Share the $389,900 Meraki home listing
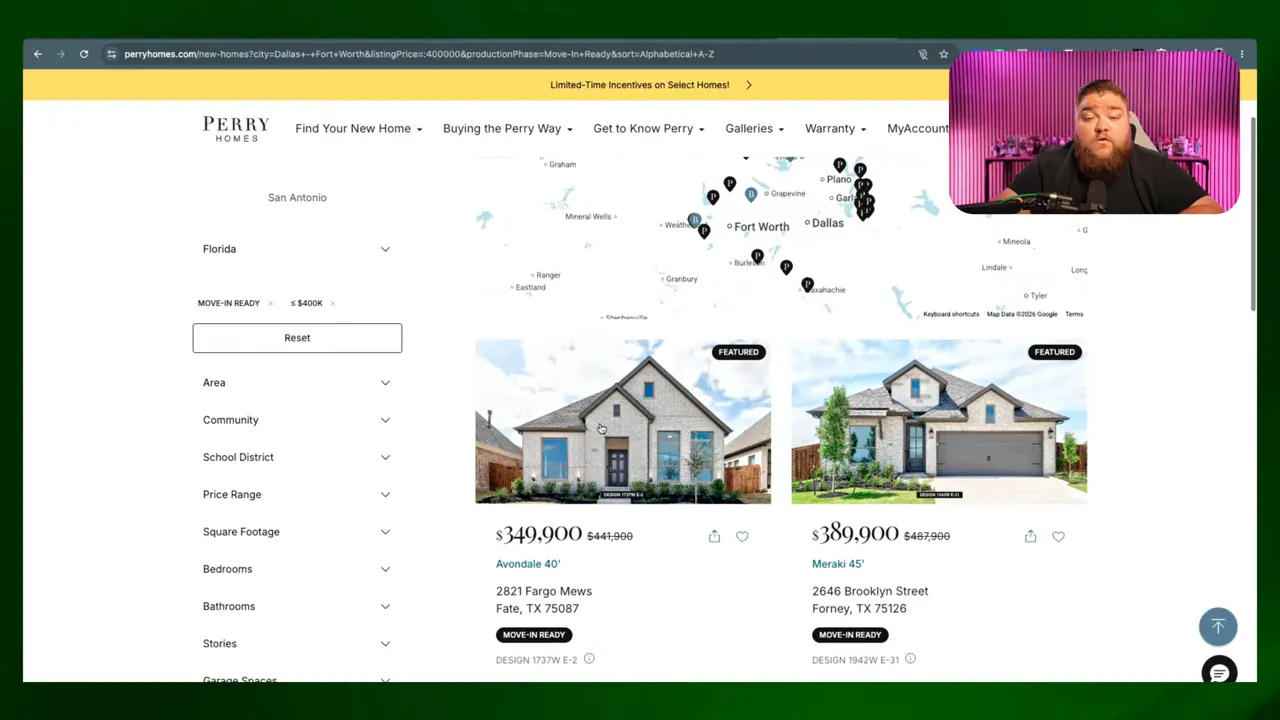This screenshot has height=720, width=1280. point(1030,536)
